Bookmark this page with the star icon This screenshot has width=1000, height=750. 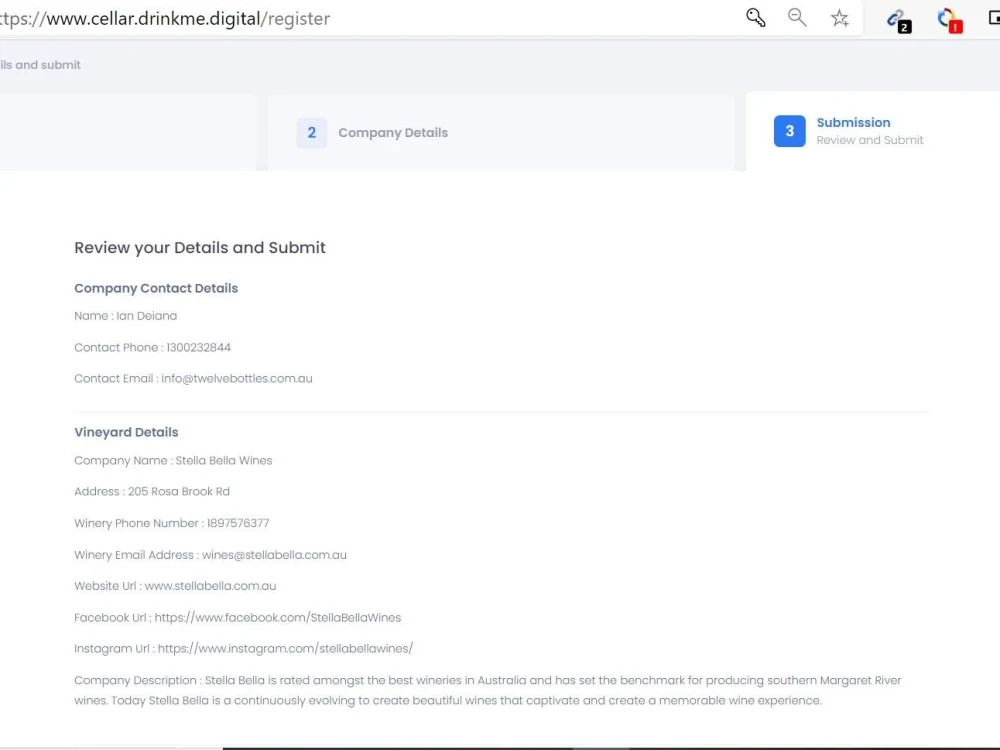[840, 18]
